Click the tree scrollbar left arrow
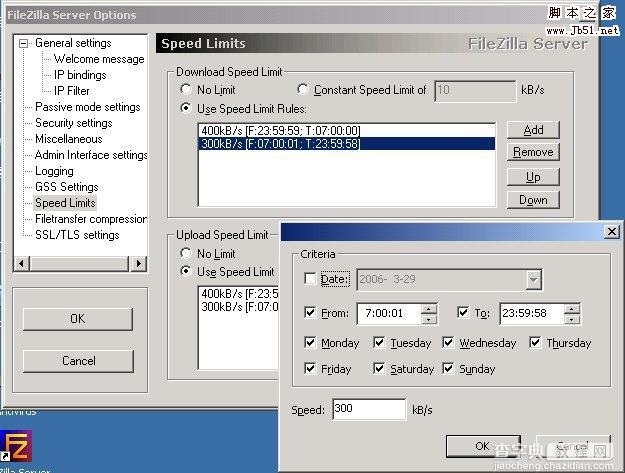Viewport: 625px width, 473px height. 22,263
